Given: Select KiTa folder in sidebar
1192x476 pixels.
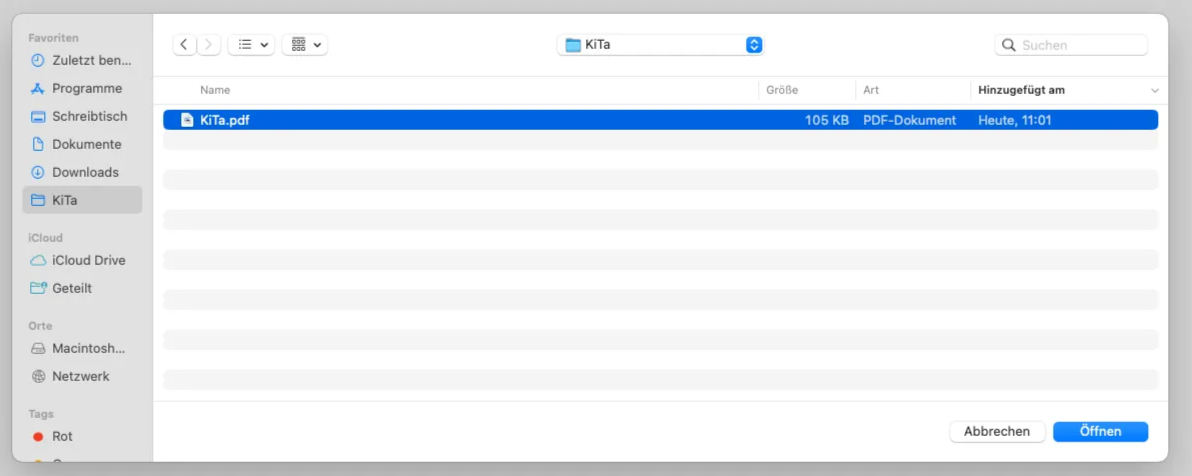Looking at the screenshot, I should (x=82, y=200).
